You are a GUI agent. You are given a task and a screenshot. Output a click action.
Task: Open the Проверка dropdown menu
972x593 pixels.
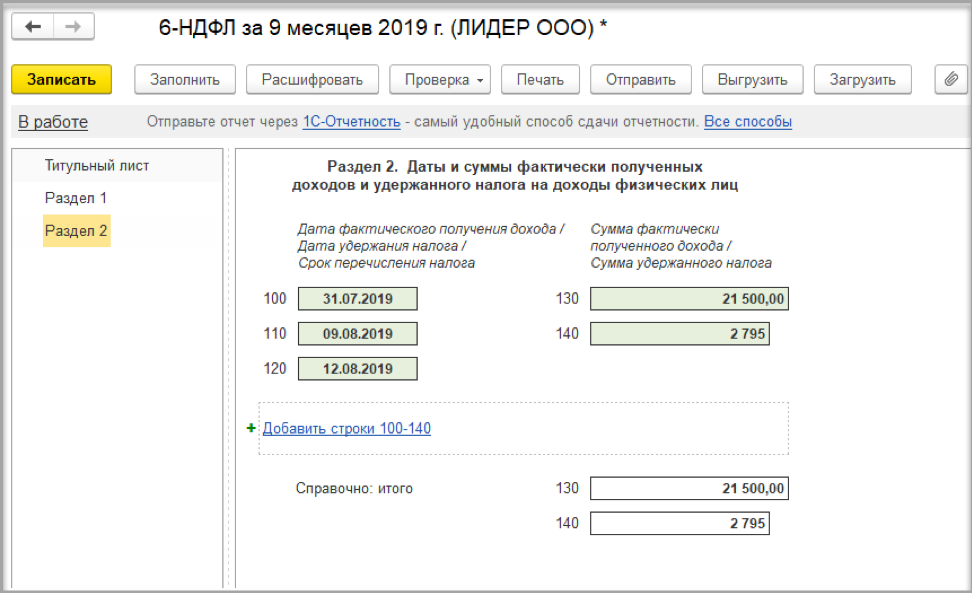pyautogui.click(x=440, y=79)
